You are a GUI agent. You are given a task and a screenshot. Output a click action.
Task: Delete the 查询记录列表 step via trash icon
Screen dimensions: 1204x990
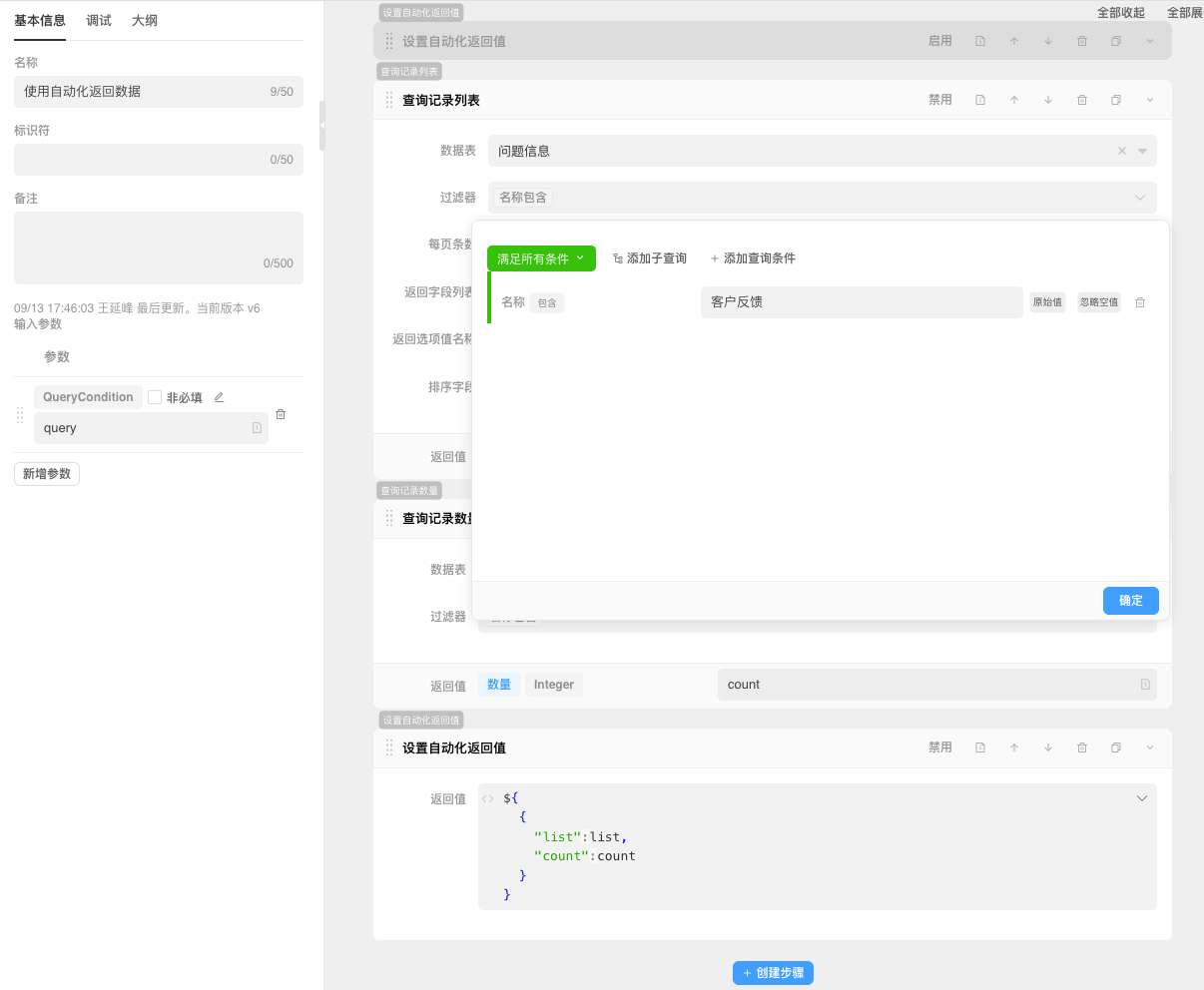tap(1082, 100)
